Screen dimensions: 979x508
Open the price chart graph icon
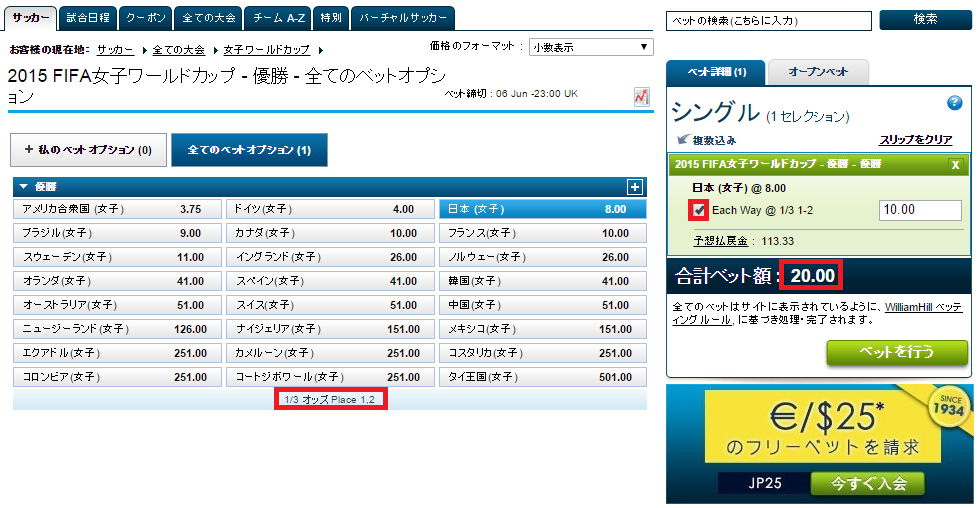(x=641, y=97)
